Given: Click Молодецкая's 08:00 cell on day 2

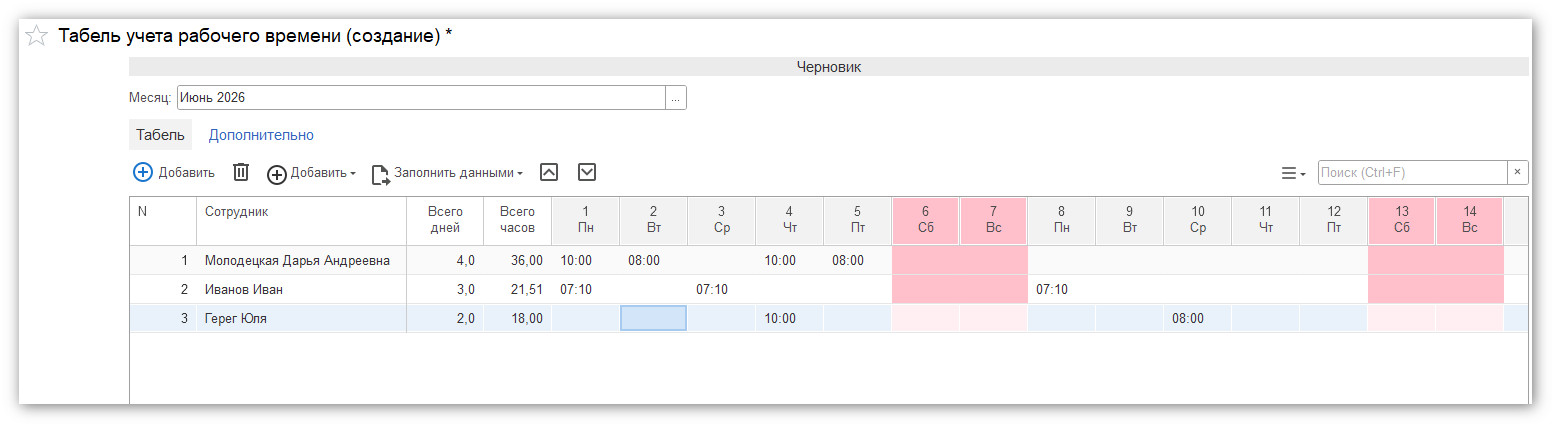Looking at the screenshot, I should [x=653, y=261].
